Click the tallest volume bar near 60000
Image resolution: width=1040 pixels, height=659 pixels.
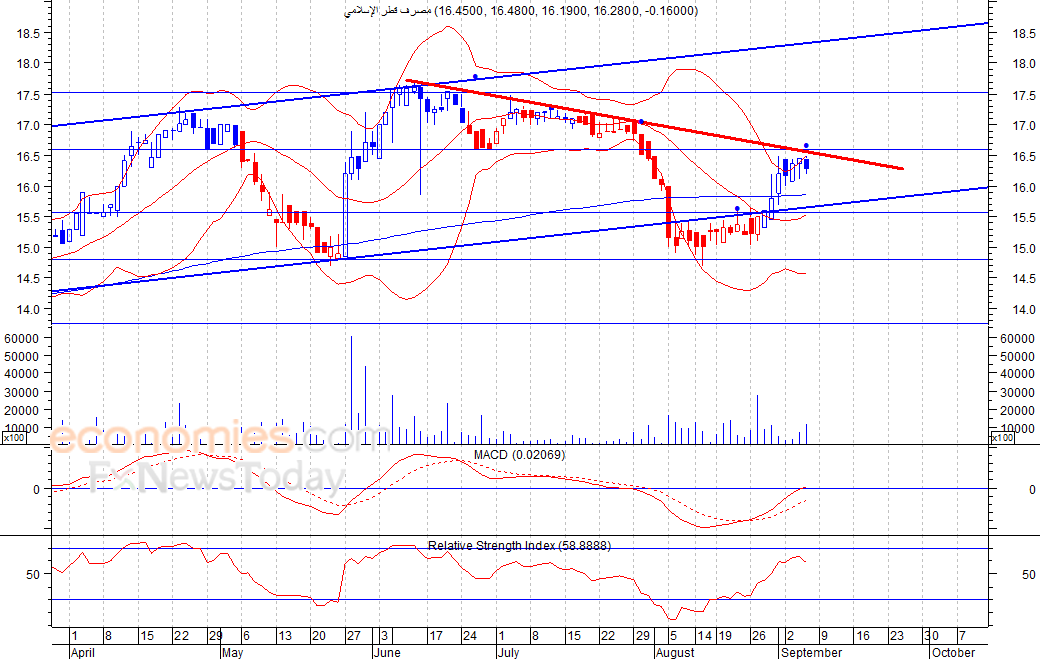point(351,390)
